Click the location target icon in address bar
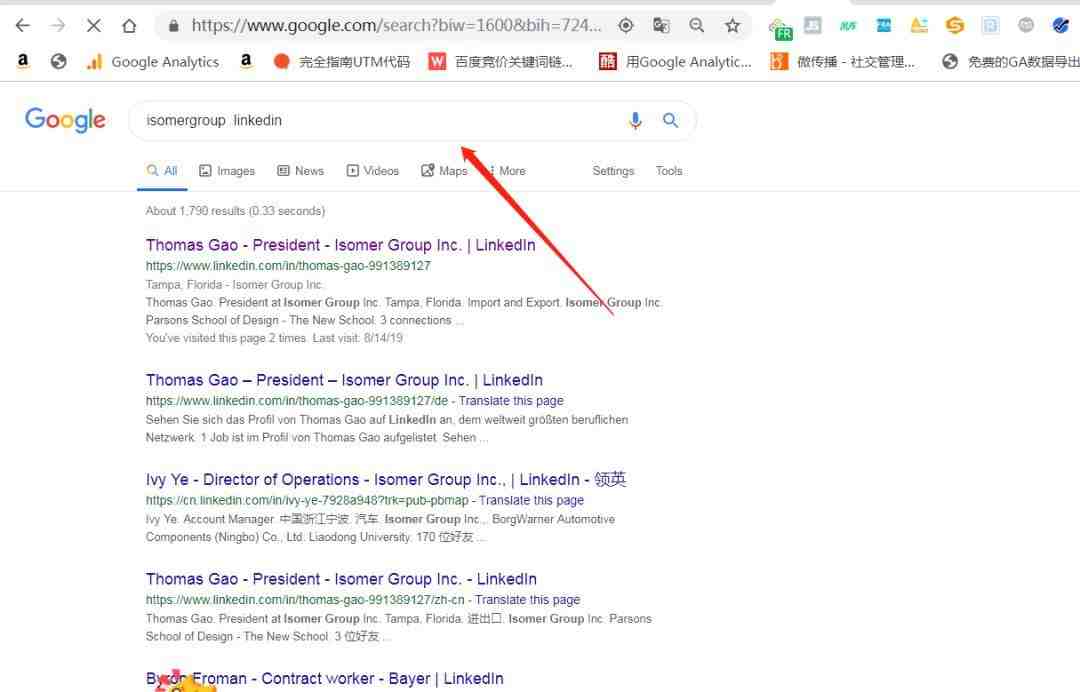1080x692 pixels. tap(625, 26)
